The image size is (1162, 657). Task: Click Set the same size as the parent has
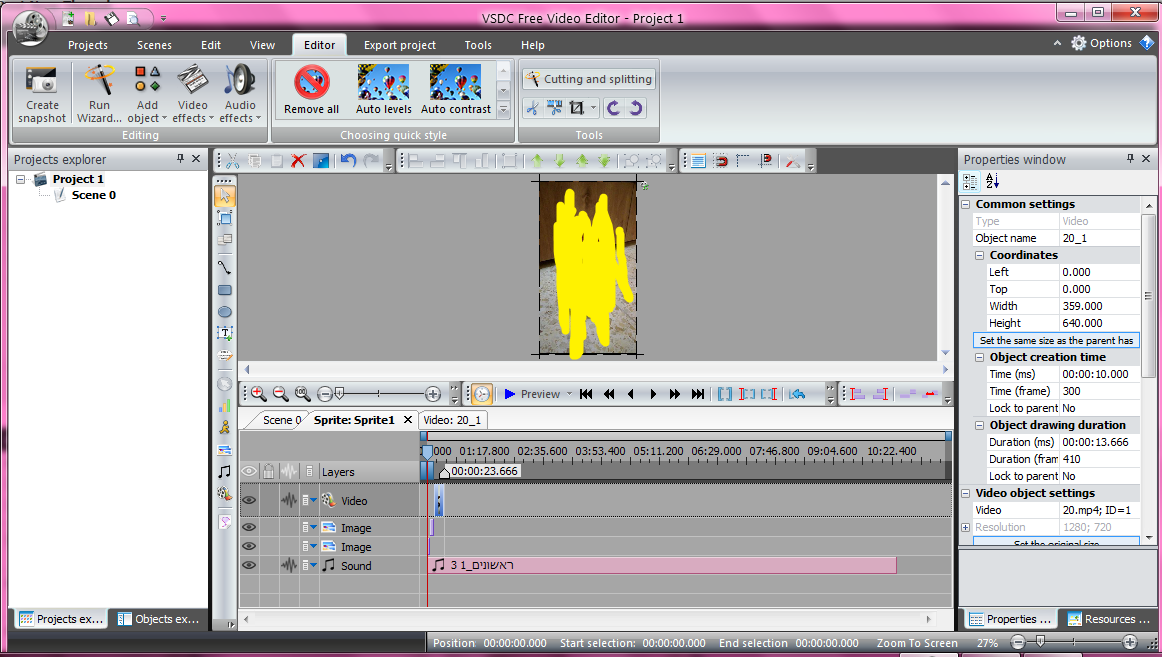click(1056, 340)
